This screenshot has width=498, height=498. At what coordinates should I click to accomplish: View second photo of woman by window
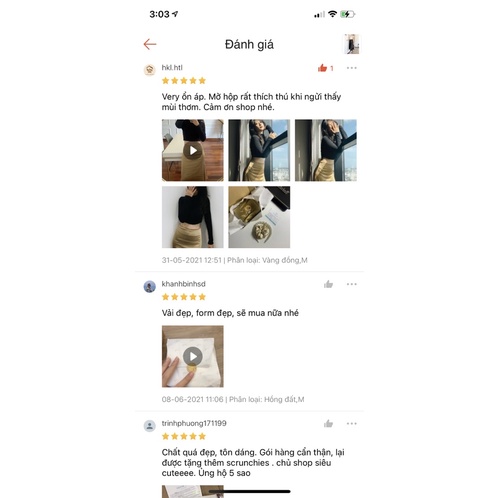(x=259, y=150)
